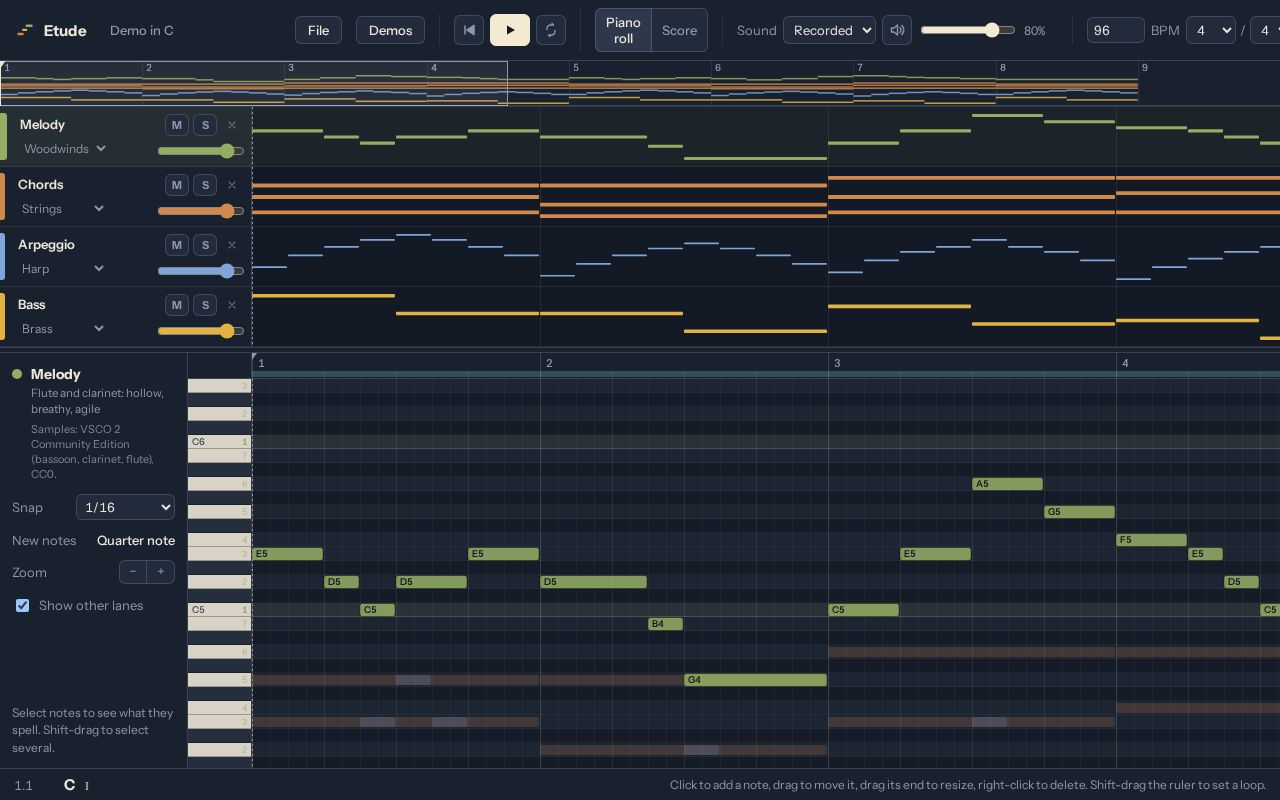Switch to the Score tab
The height and width of the screenshot is (800, 1280).
tap(679, 30)
